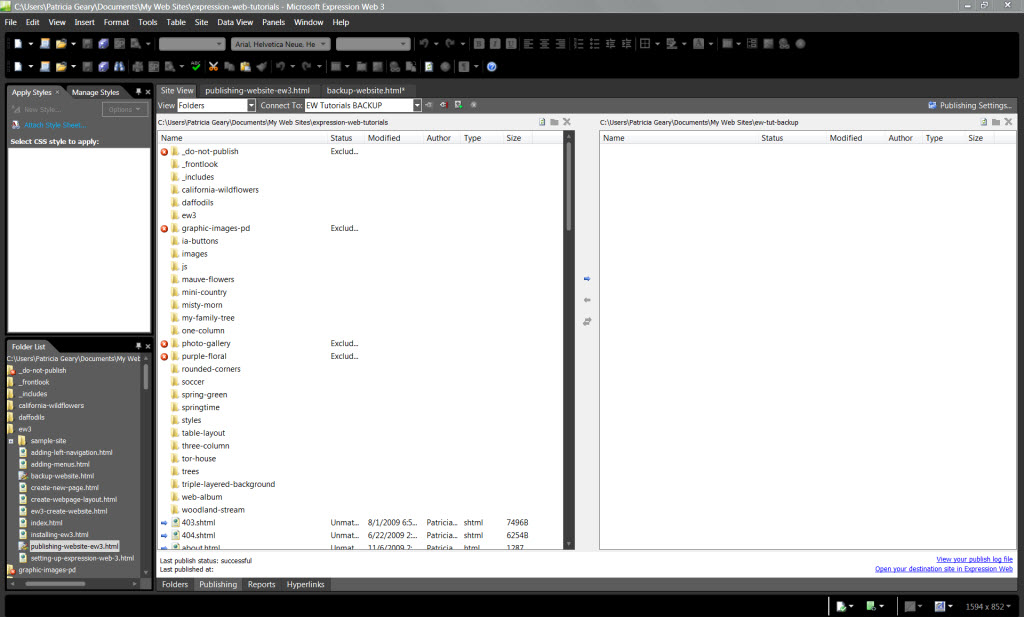Open the Connect To EW Tutorials BACKUP dropdown
The image size is (1024, 617).
coord(417,105)
